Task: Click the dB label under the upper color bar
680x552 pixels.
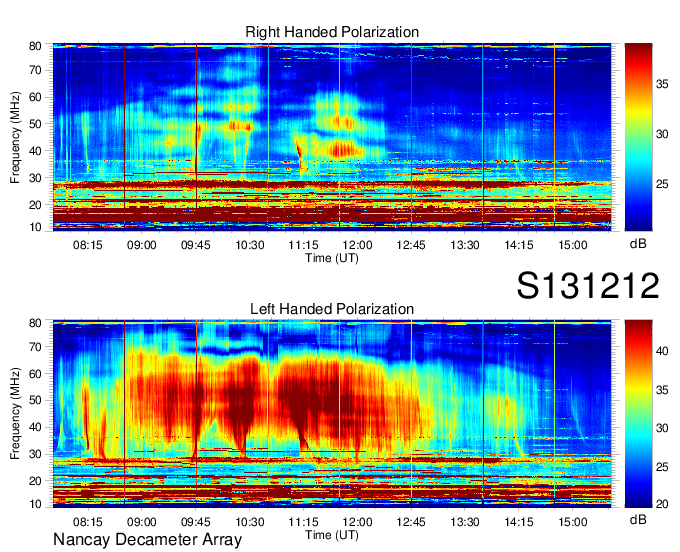Action: coord(638,244)
